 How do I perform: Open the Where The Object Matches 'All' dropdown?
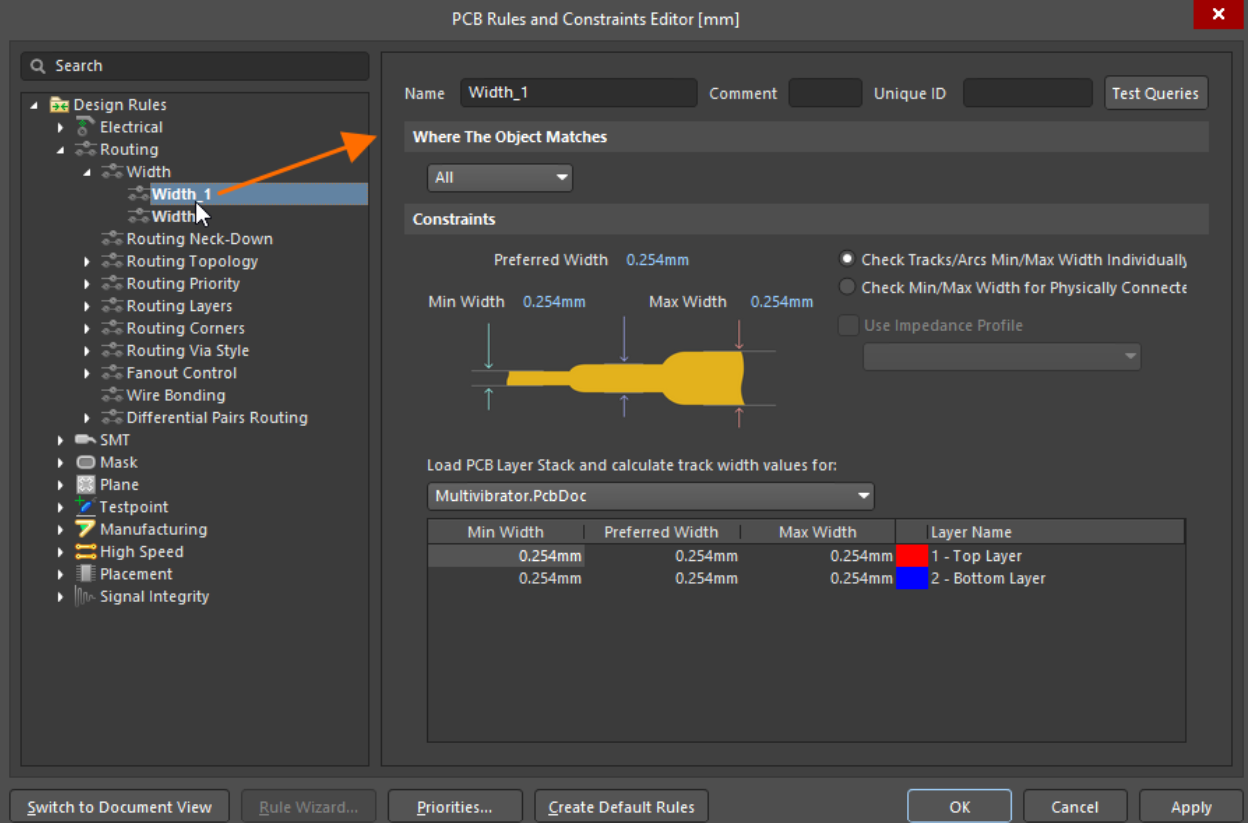point(500,178)
